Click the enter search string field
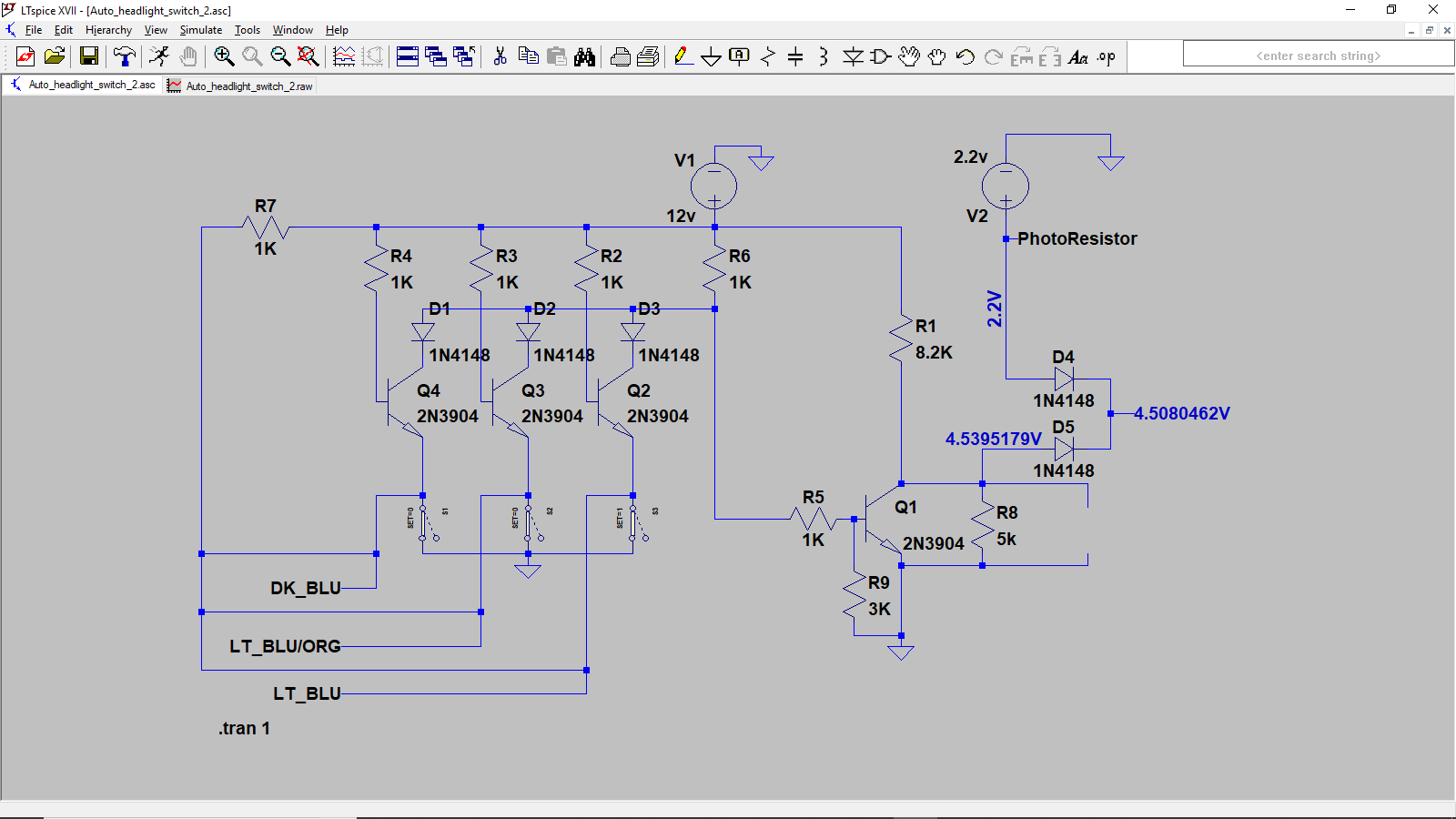 [x=1318, y=56]
